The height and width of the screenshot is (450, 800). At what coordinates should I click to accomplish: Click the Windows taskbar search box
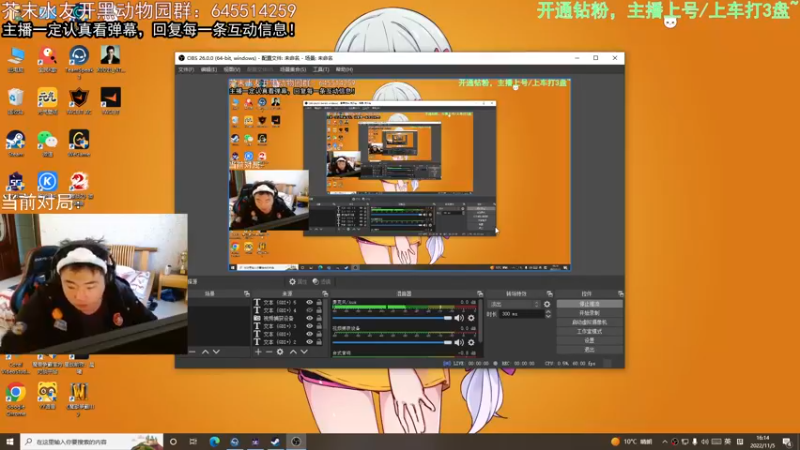coord(91,441)
